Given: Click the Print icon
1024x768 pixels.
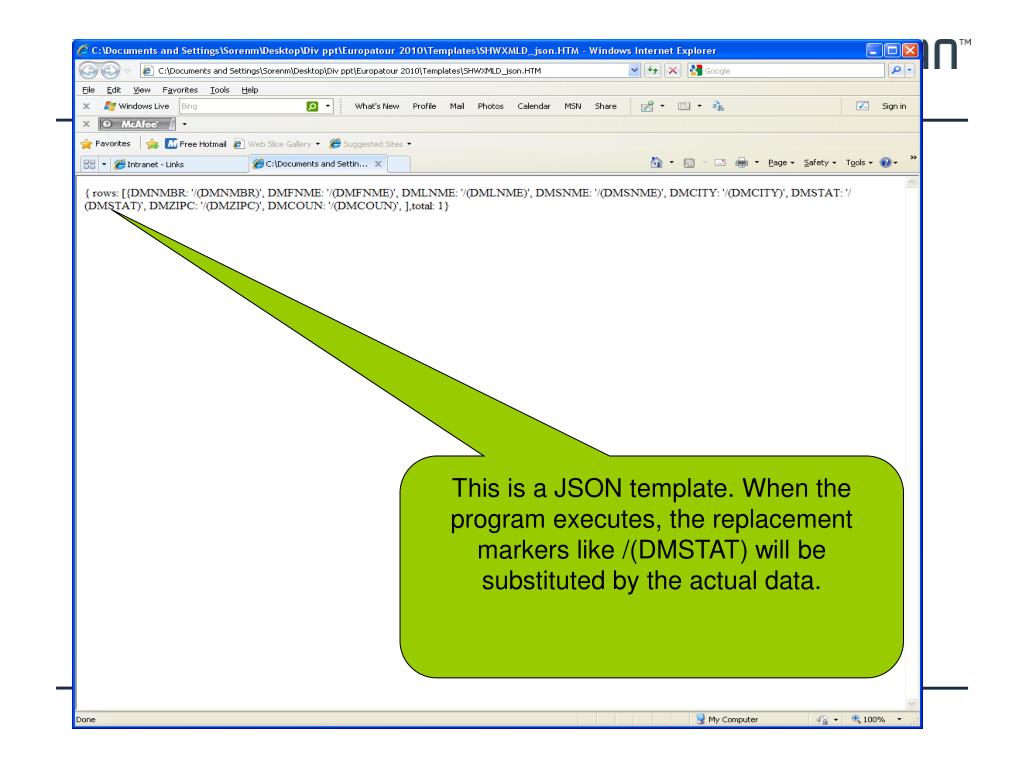Looking at the screenshot, I should 741,163.
